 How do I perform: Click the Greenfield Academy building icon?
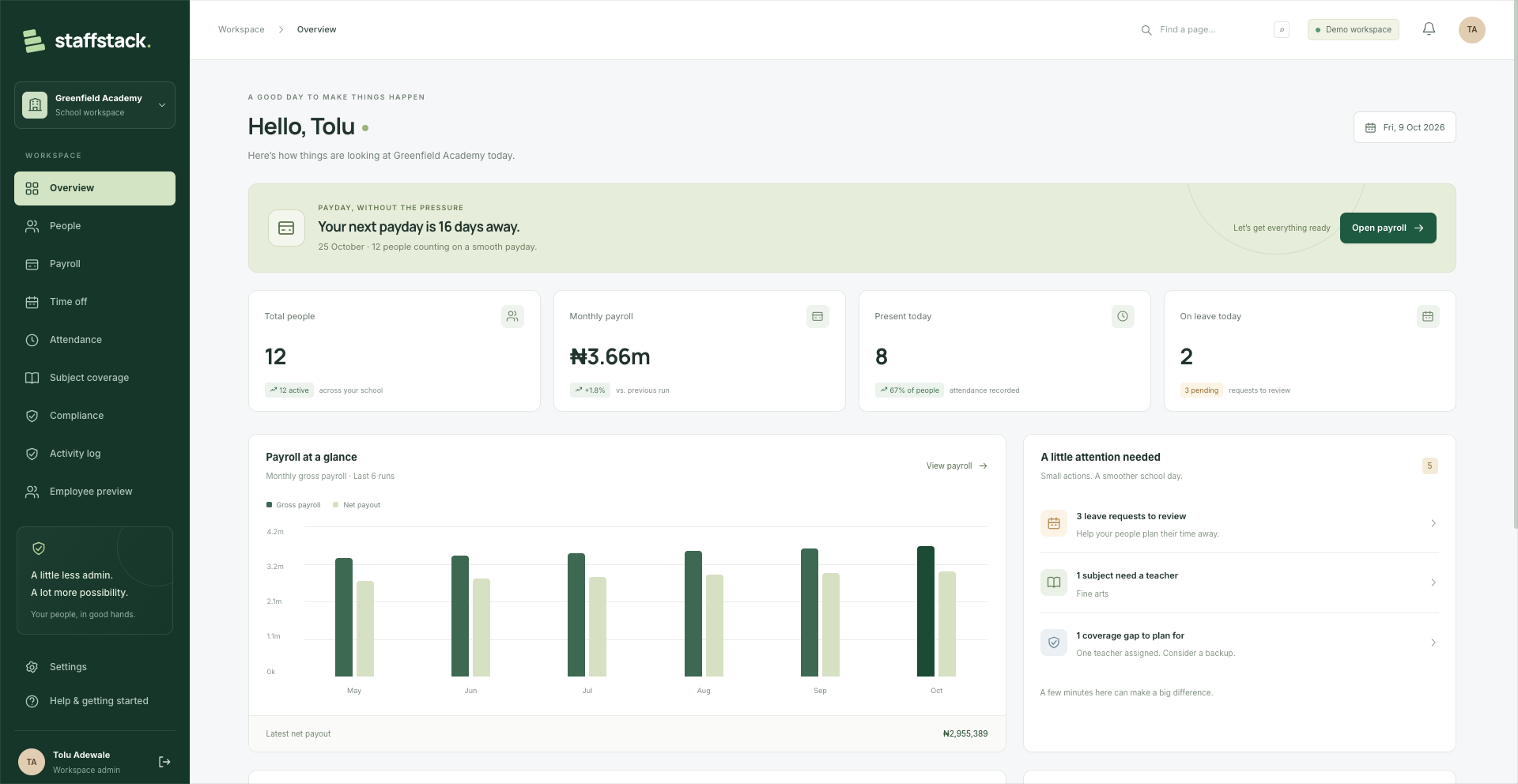[35, 105]
